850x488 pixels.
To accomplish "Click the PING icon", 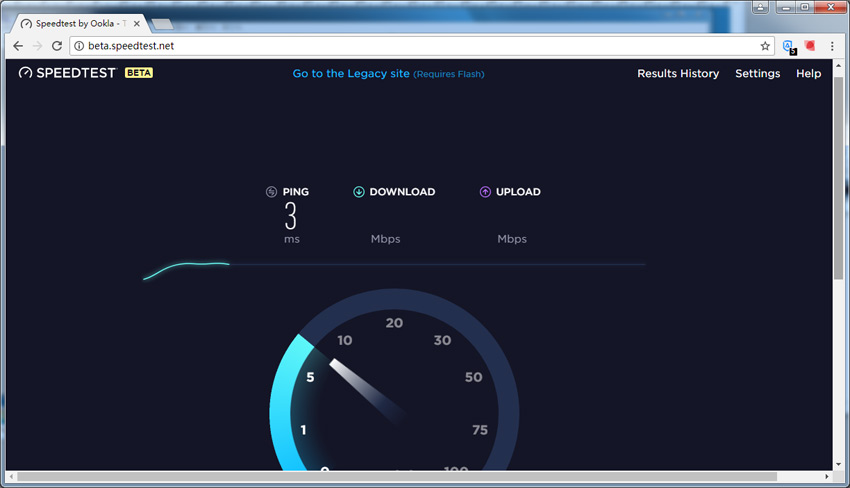I will point(271,192).
